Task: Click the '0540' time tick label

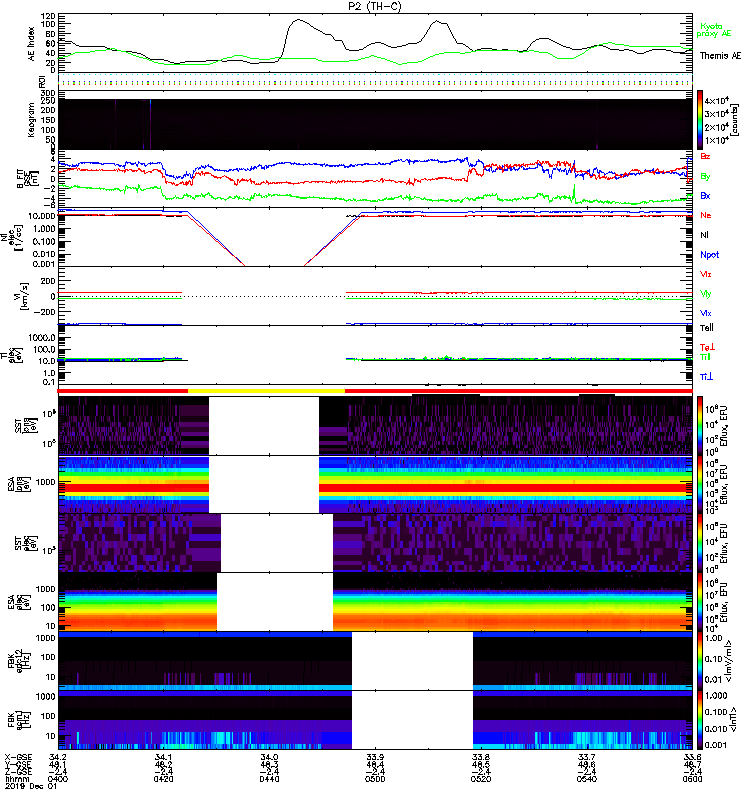Action: 587,779
